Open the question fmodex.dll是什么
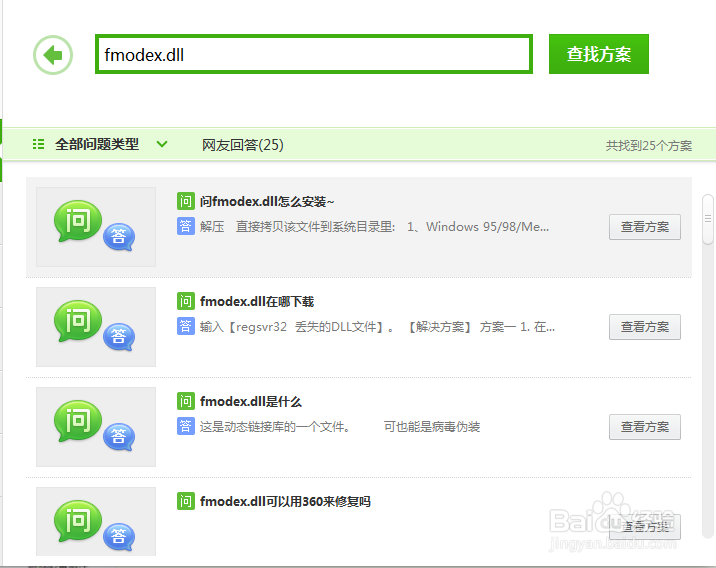716x568 pixels. [251, 401]
